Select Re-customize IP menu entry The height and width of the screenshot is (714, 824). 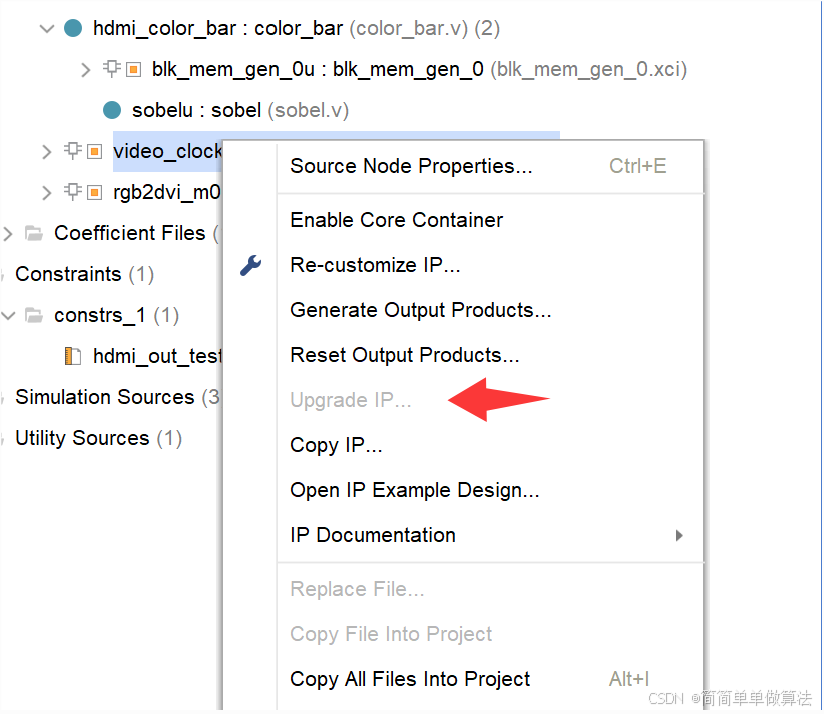click(x=490, y=265)
